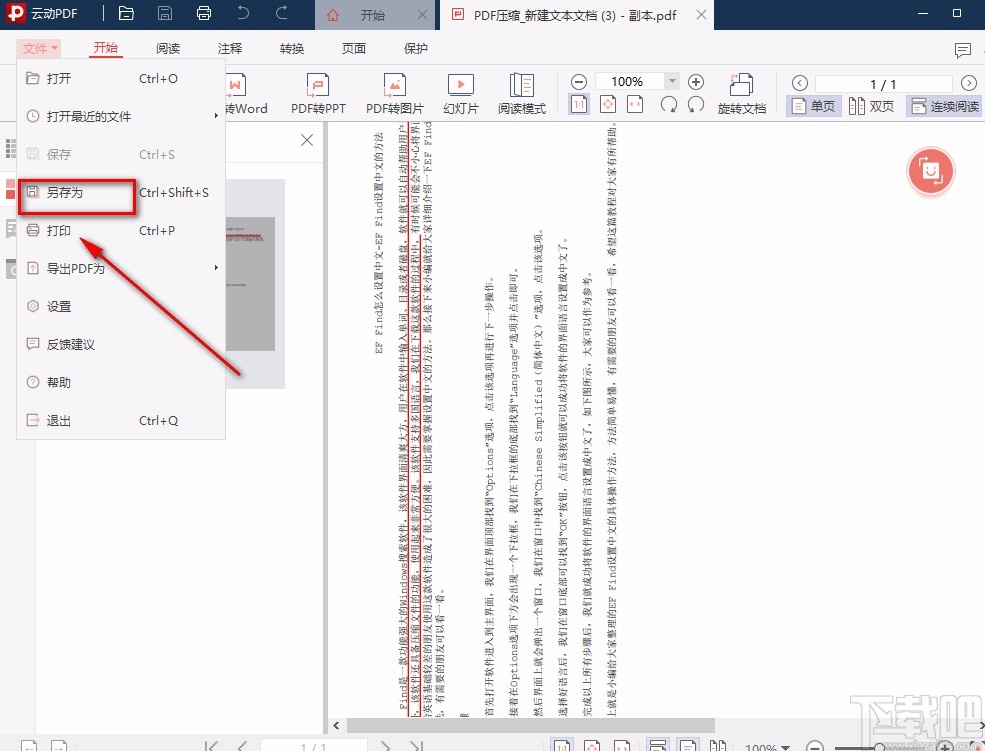Switch to 阅读模式 reading mode
The width and height of the screenshot is (985, 751).
(521, 94)
